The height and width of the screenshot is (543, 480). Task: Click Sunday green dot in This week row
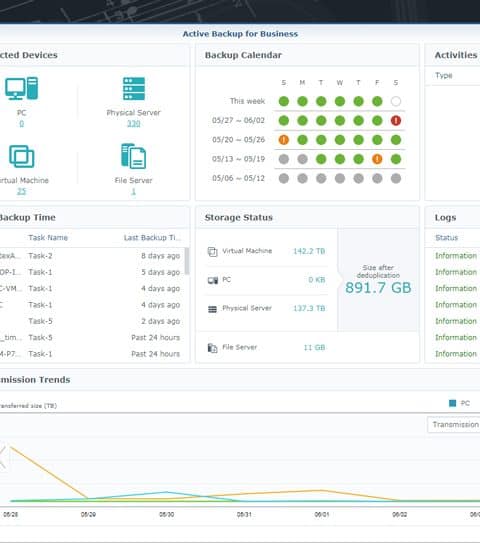[284, 101]
